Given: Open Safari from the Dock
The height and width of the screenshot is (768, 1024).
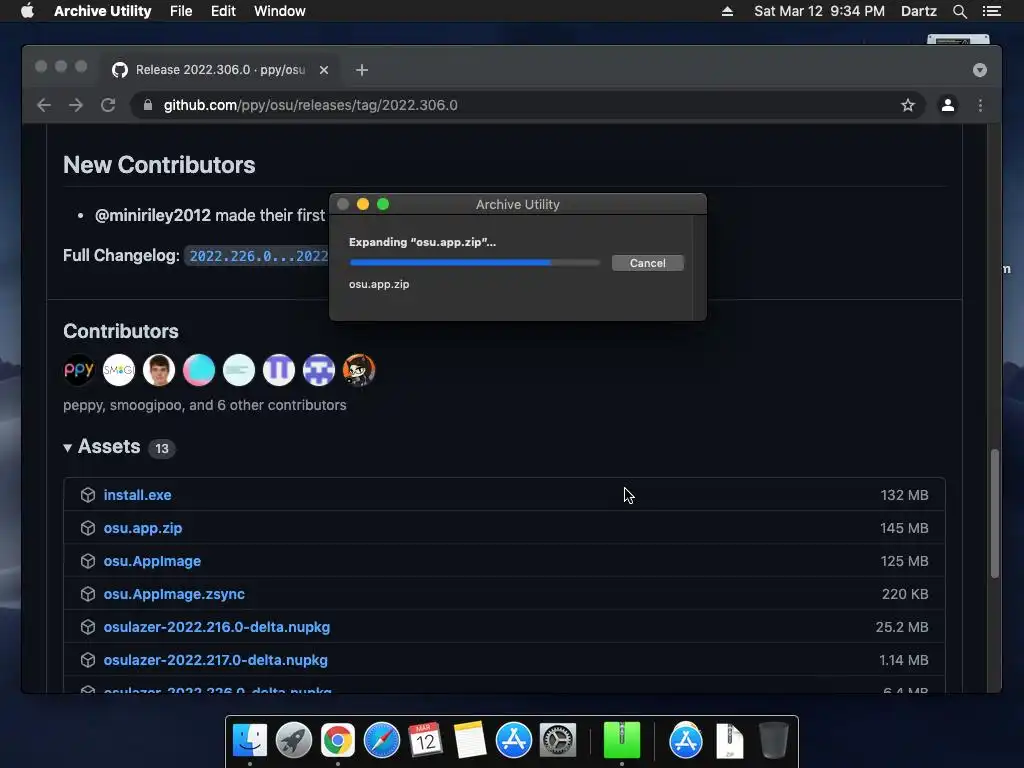Looking at the screenshot, I should 381,741.
